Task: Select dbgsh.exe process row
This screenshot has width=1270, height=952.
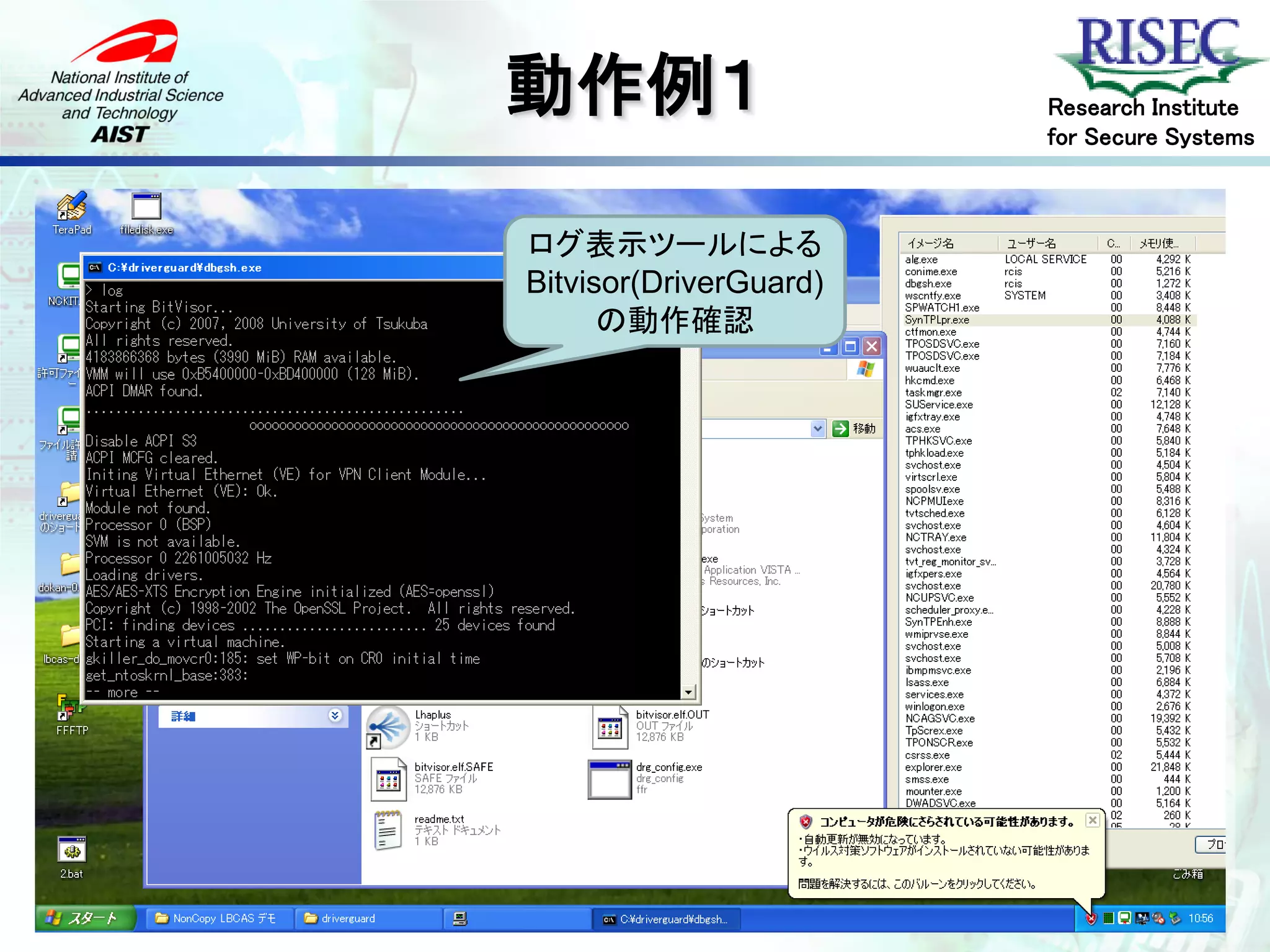Action: pyautogui.click(x=1048, y=284)
